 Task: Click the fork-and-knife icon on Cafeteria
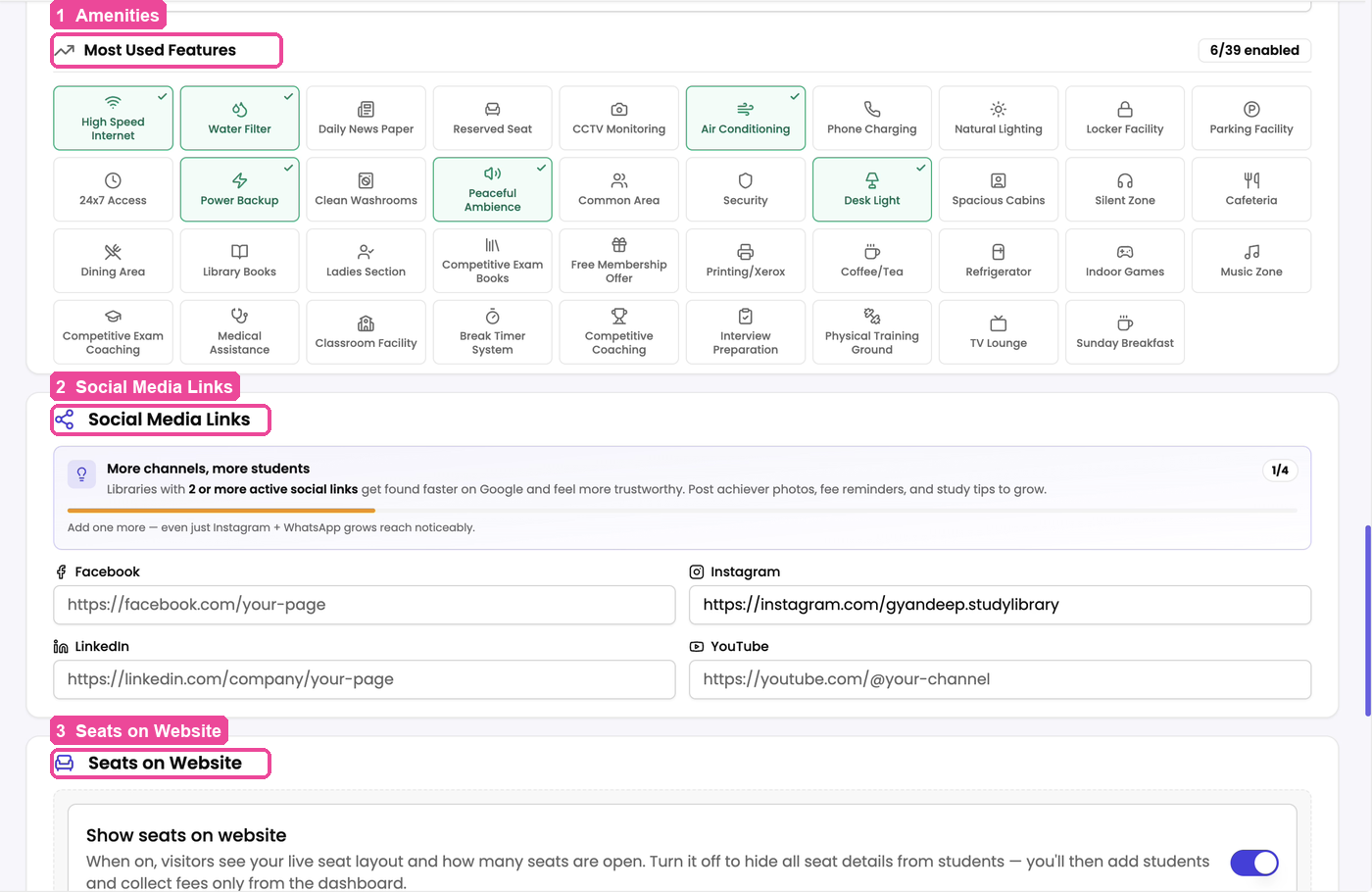click(1251, 181)
